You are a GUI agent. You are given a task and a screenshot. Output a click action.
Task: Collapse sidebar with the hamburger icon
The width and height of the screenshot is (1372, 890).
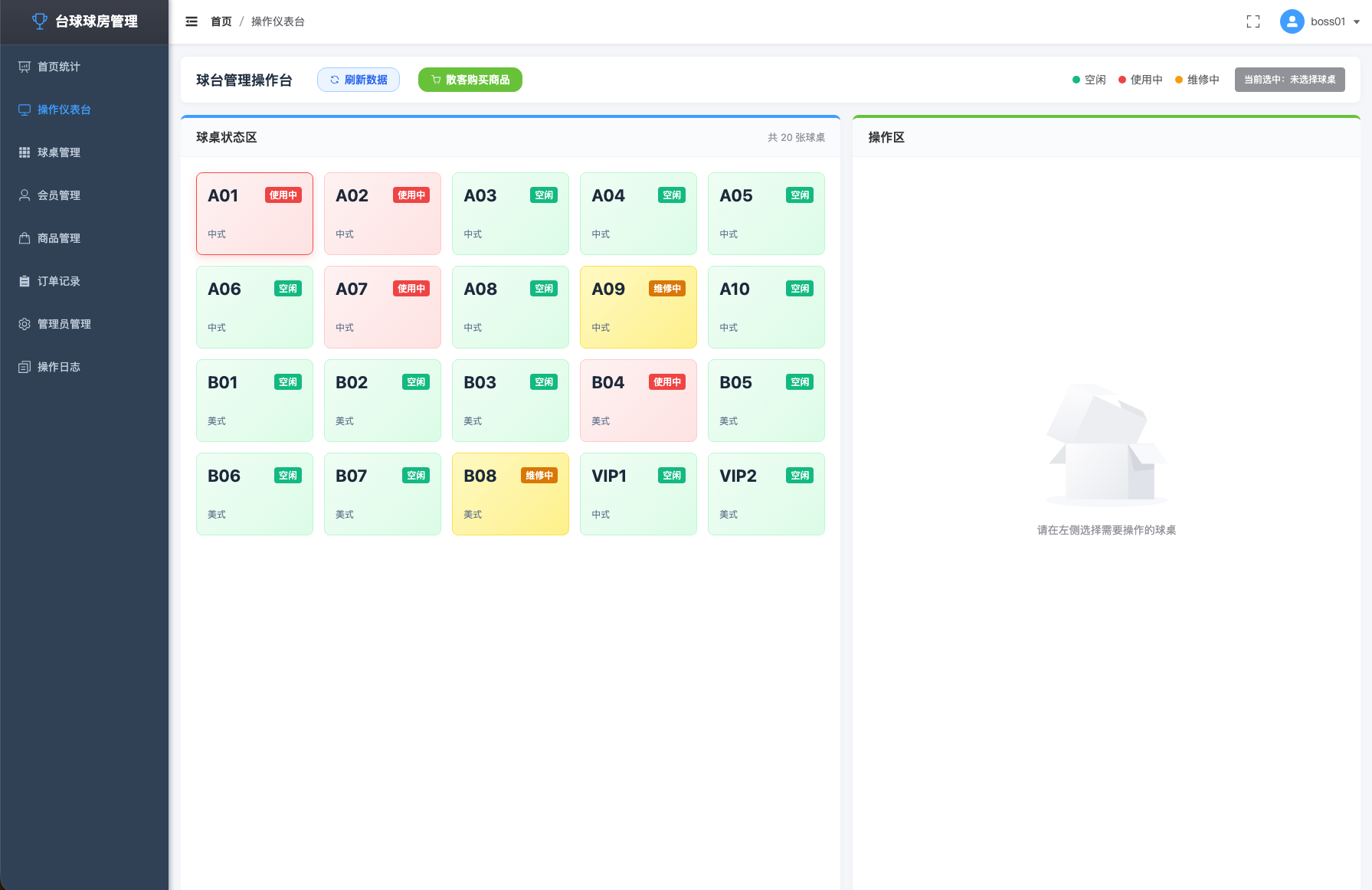(x=192, y=21)
